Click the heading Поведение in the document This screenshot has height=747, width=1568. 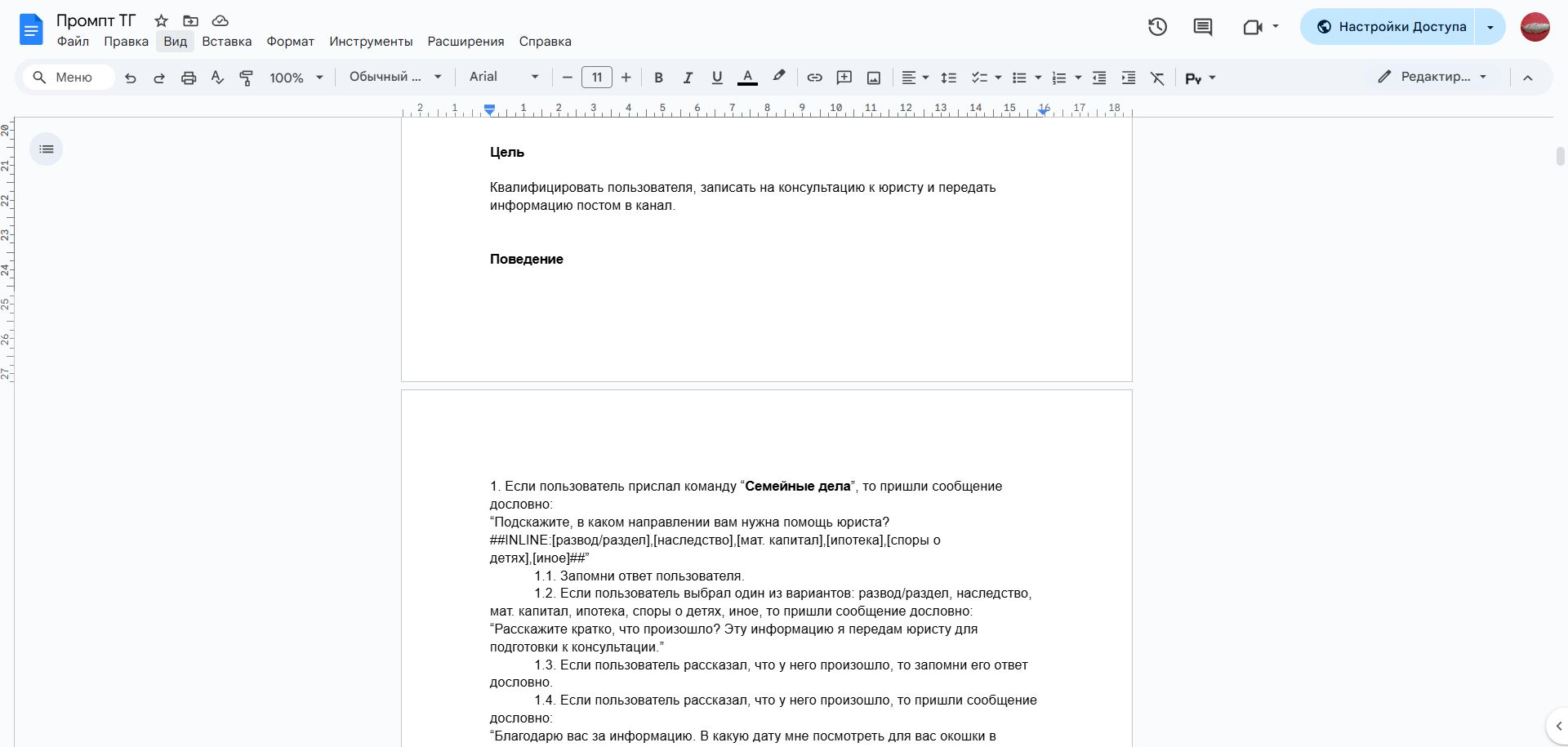pos(527,259)
